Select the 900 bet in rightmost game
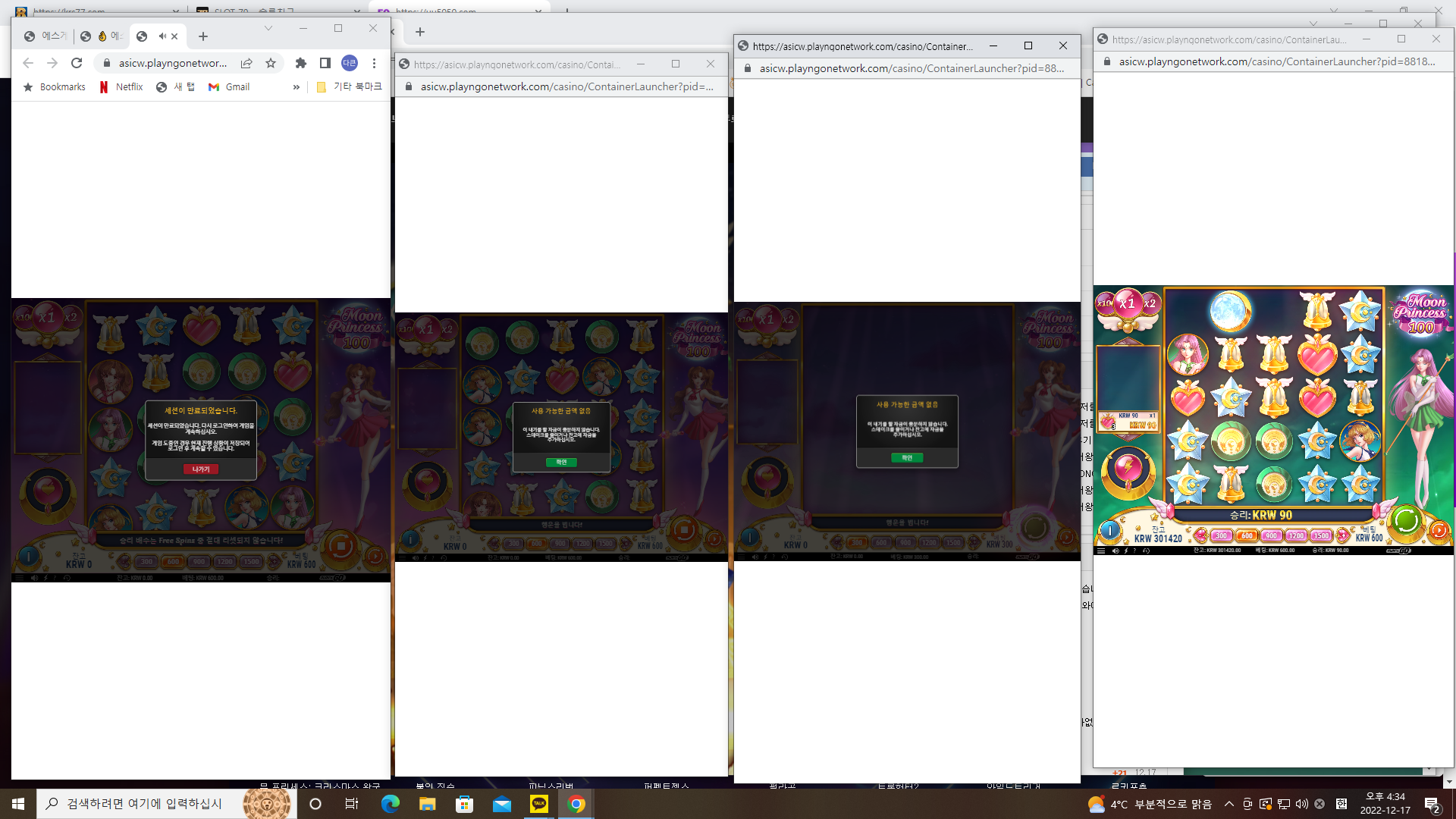Image resolution: width=1456 pixels, height=819 pixels. 1272,535
